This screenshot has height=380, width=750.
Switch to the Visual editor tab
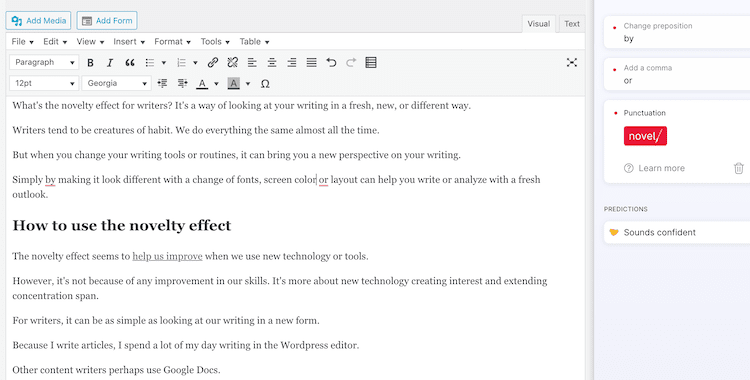pos(539,23)
